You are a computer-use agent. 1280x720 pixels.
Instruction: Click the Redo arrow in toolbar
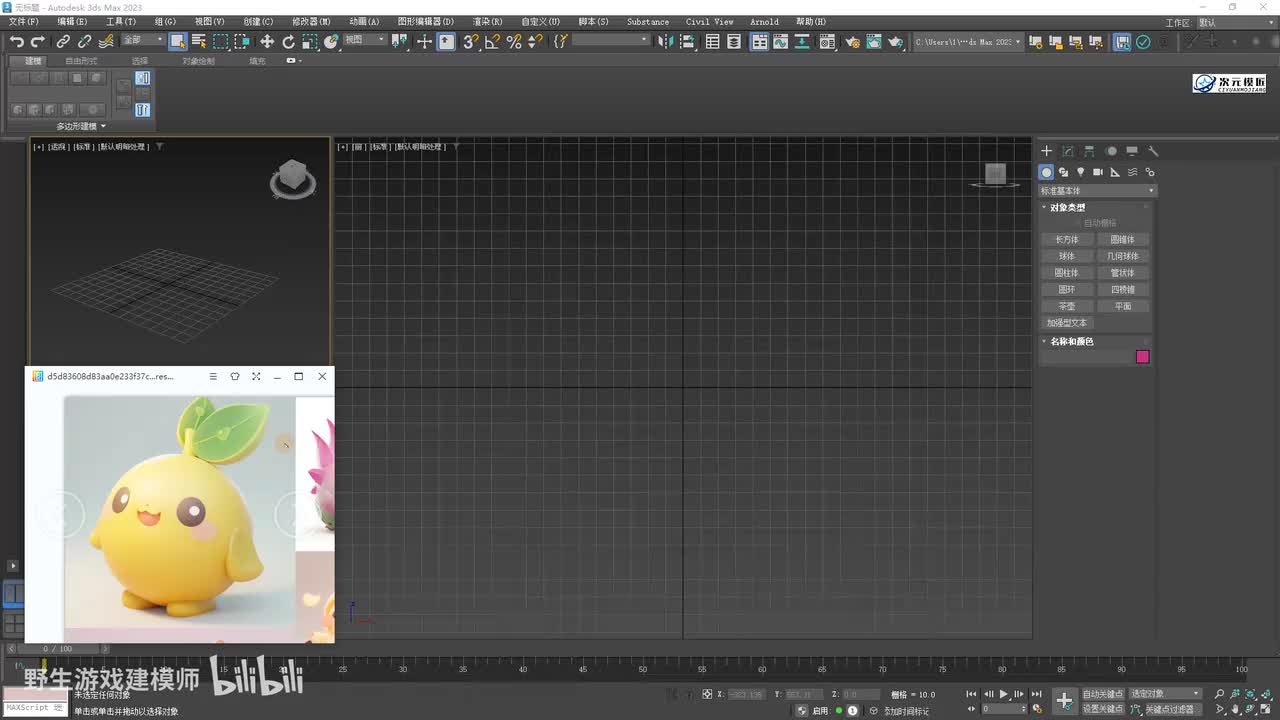38,41
